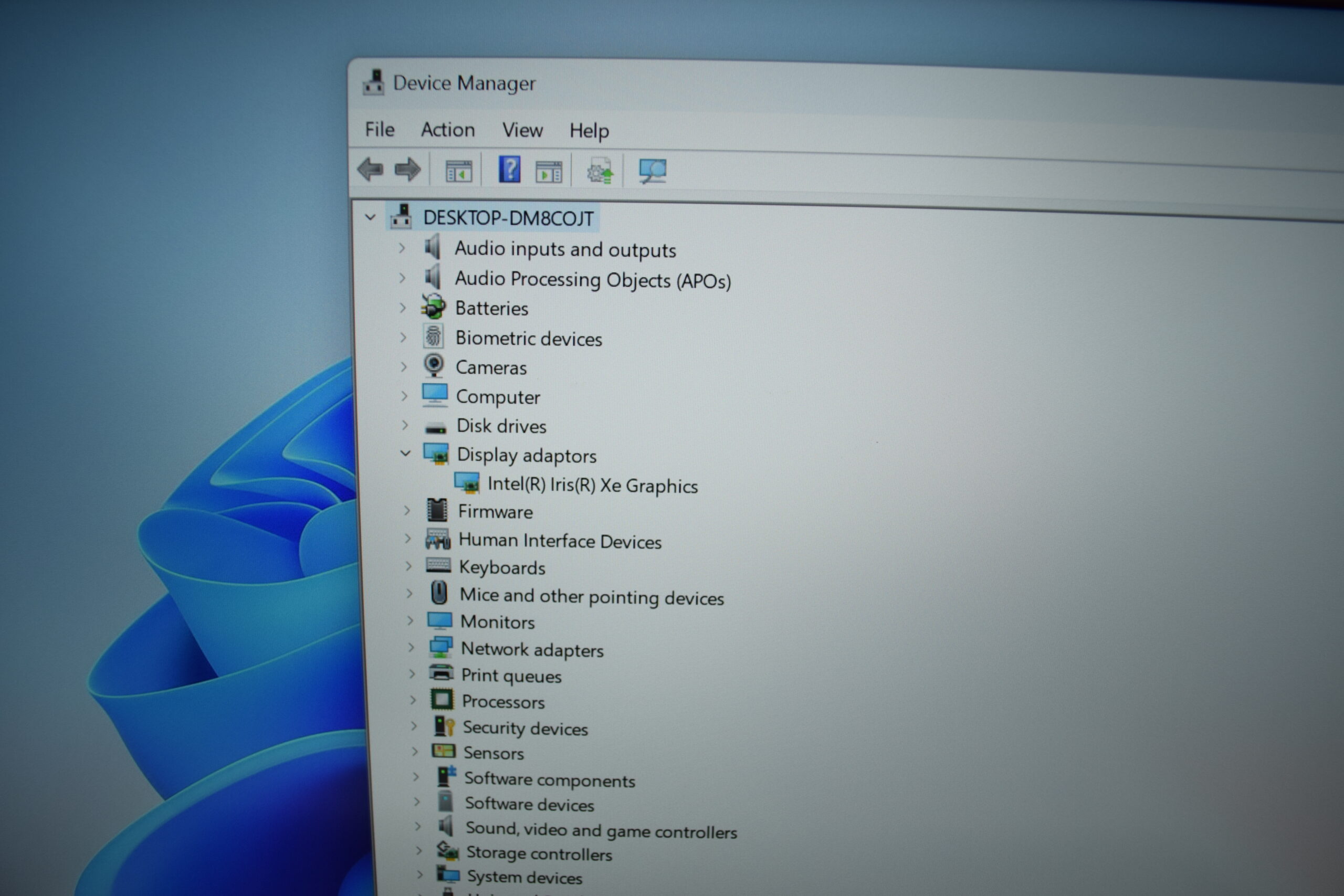Select Mice and other pointing devices label
Viewport: 1344px width, 896px height.
point(592,597)
